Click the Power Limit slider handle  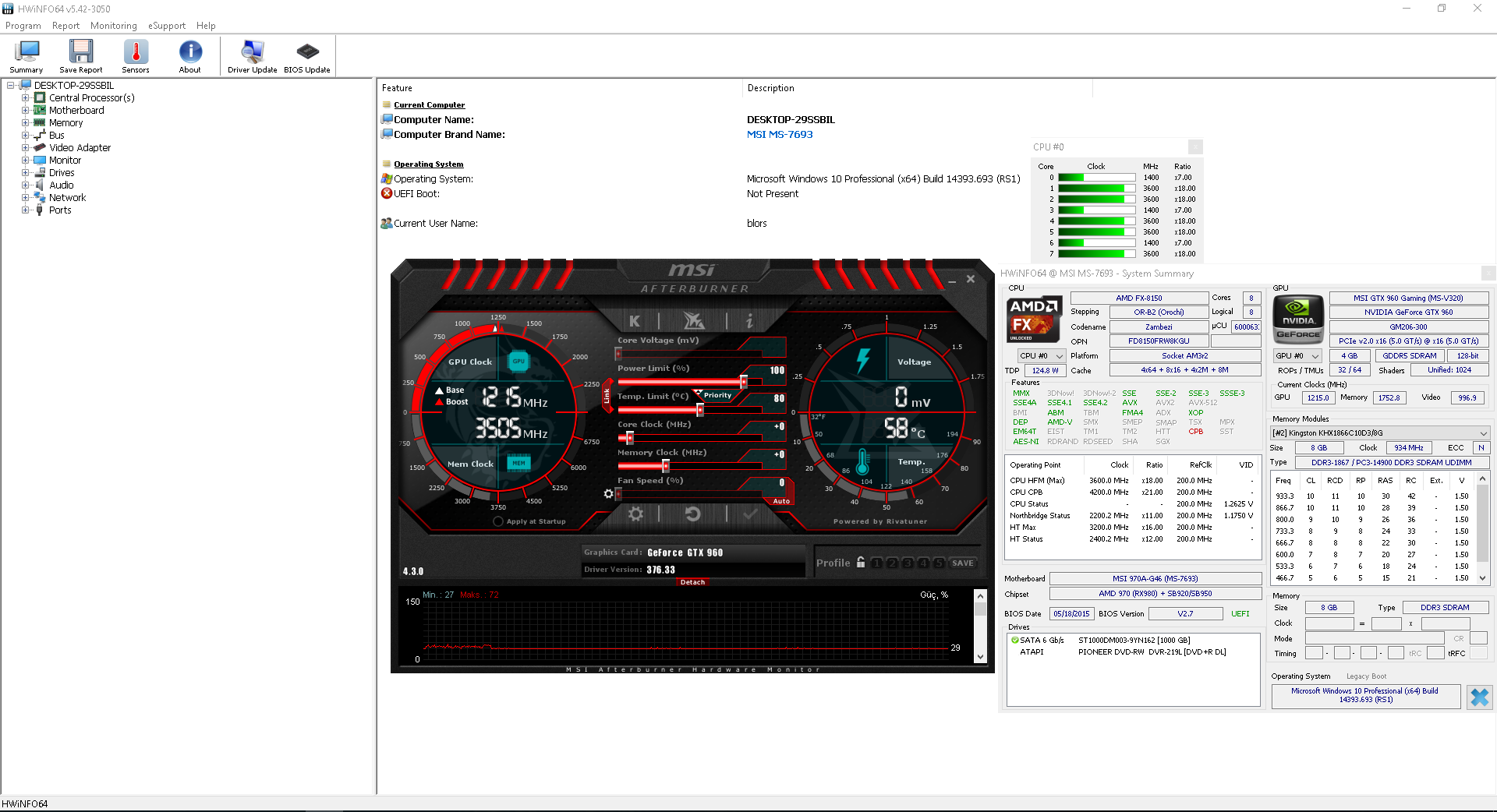[744, 382]
